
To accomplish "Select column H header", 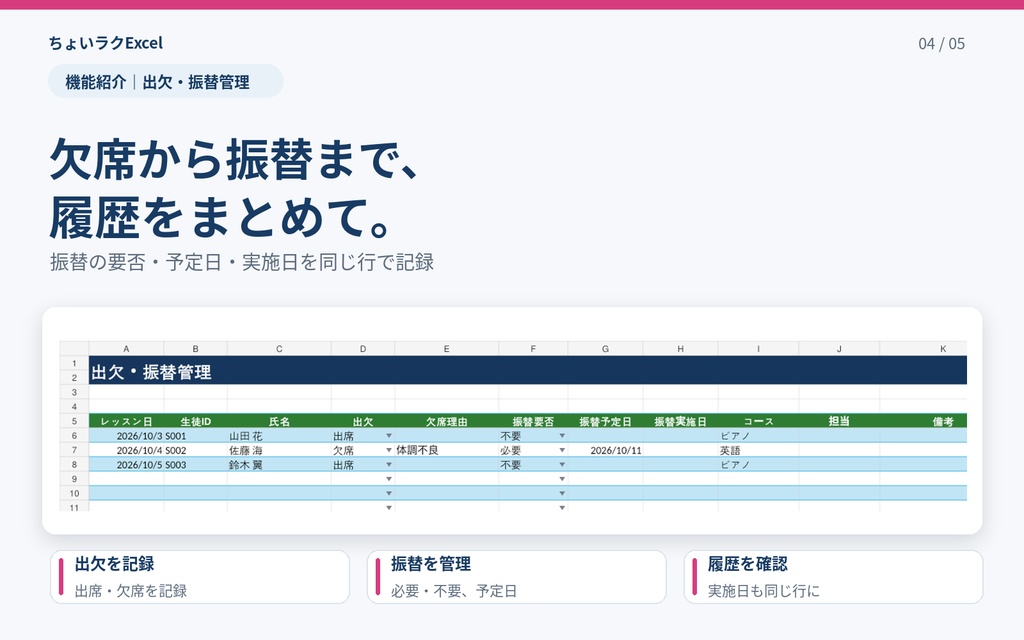I will point(680,349).
